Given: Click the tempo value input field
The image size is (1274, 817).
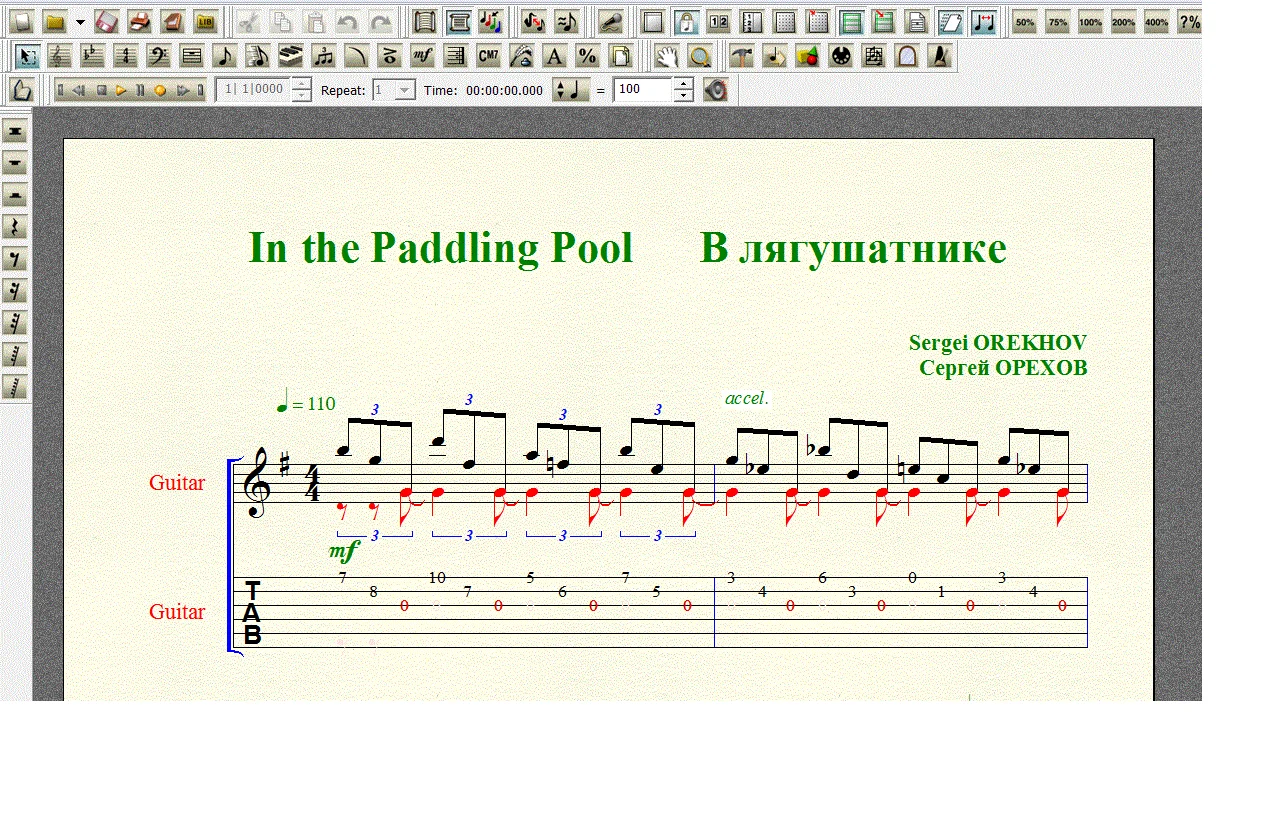Looking at the screenshot, I should point(643,90).
